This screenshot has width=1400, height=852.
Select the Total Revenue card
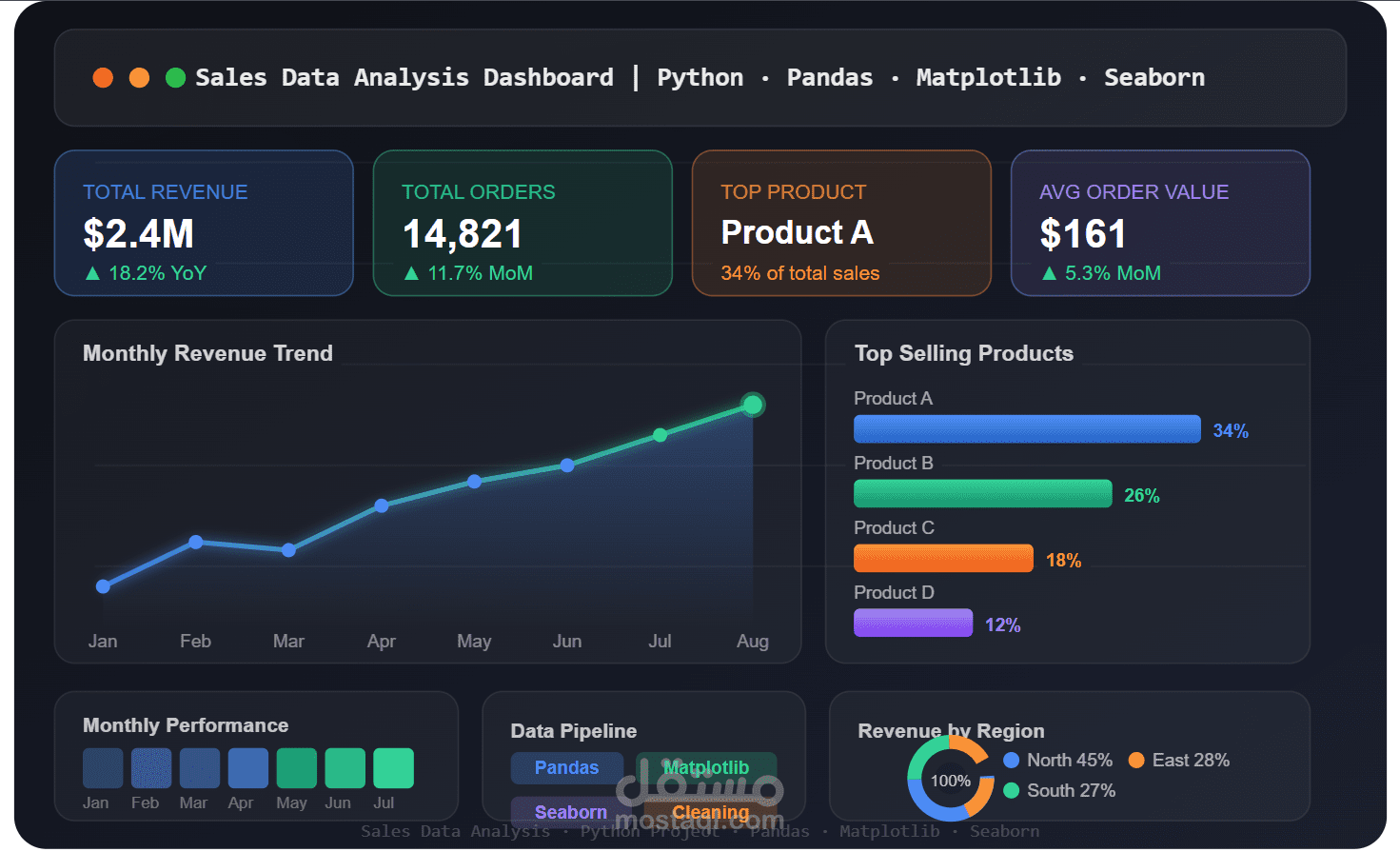click(204, 223)
